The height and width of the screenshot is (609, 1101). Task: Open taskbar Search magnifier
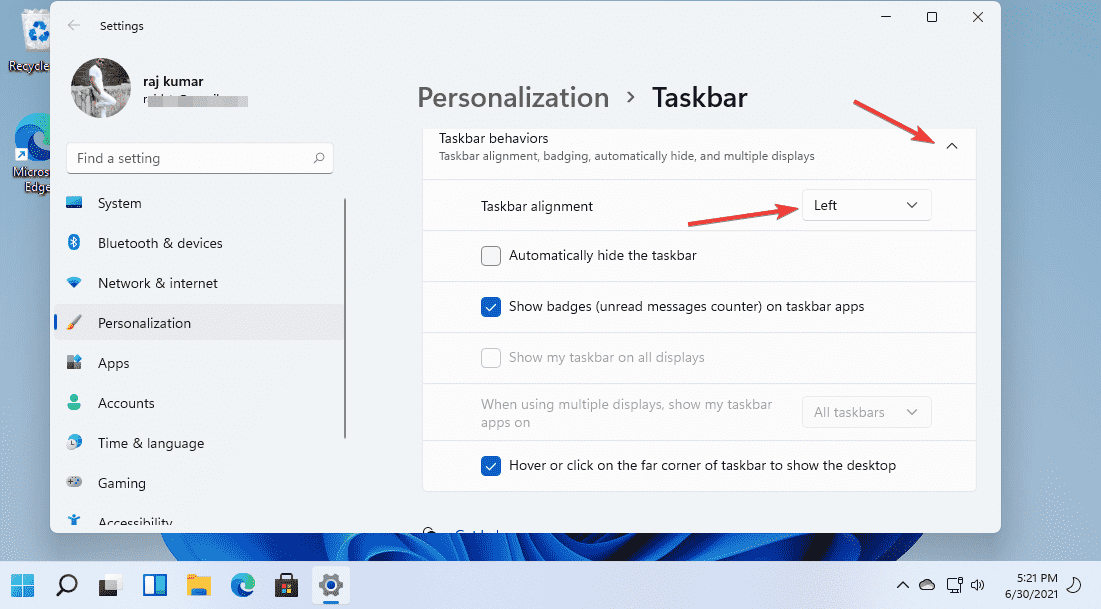point(67,585)
